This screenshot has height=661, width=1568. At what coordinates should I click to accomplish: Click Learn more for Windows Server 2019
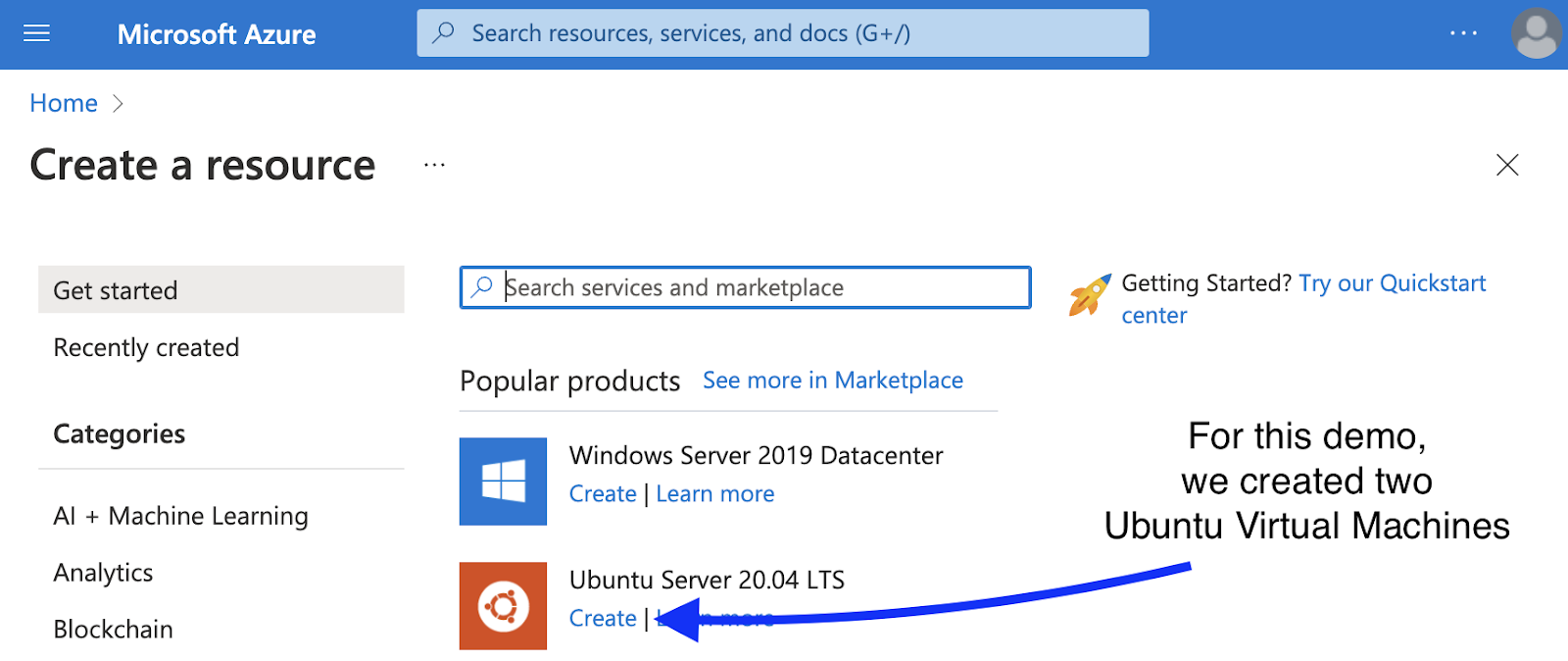point(714,494)
